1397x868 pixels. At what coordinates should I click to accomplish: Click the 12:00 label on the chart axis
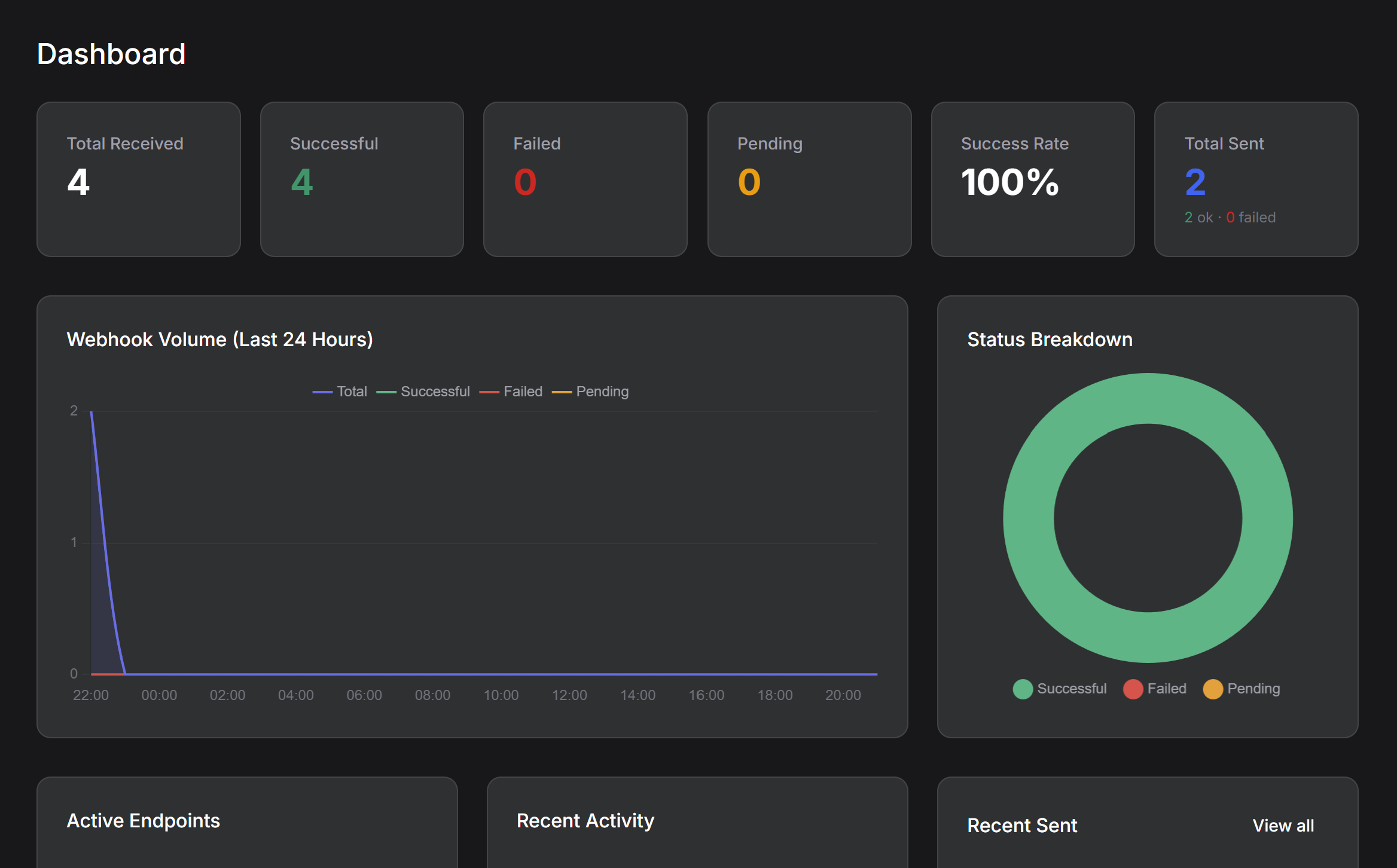tap(570, 695)
